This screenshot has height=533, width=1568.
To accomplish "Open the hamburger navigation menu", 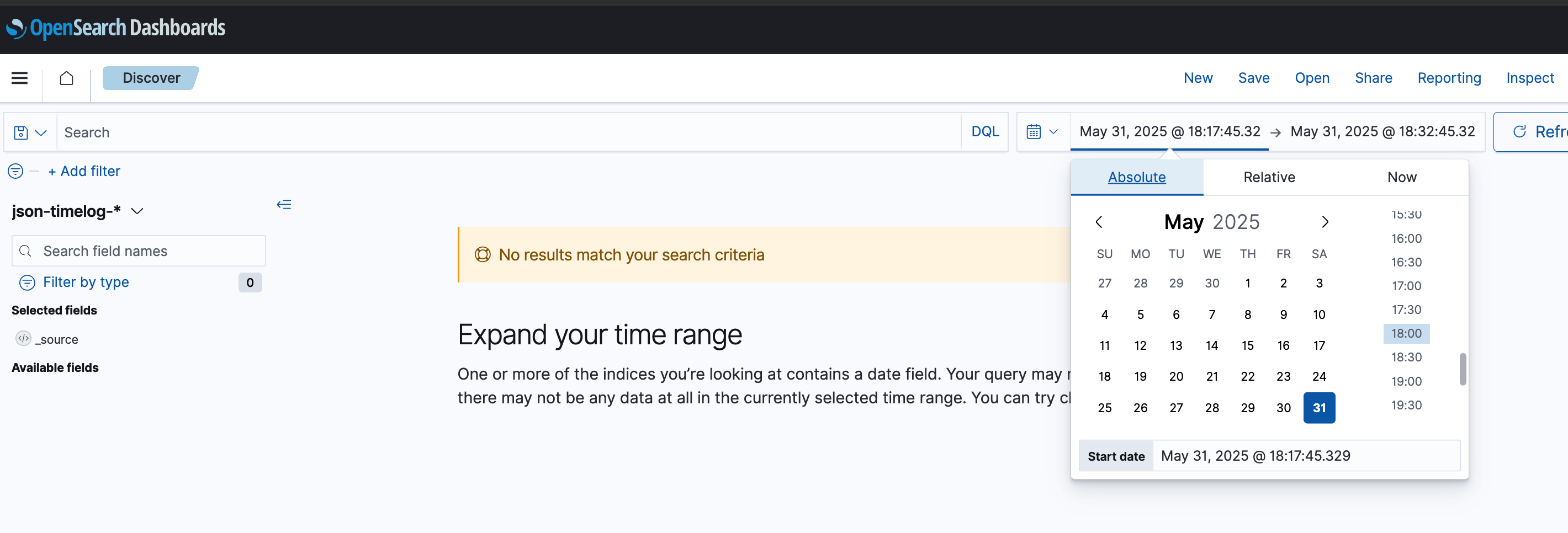I will (19, 78).
